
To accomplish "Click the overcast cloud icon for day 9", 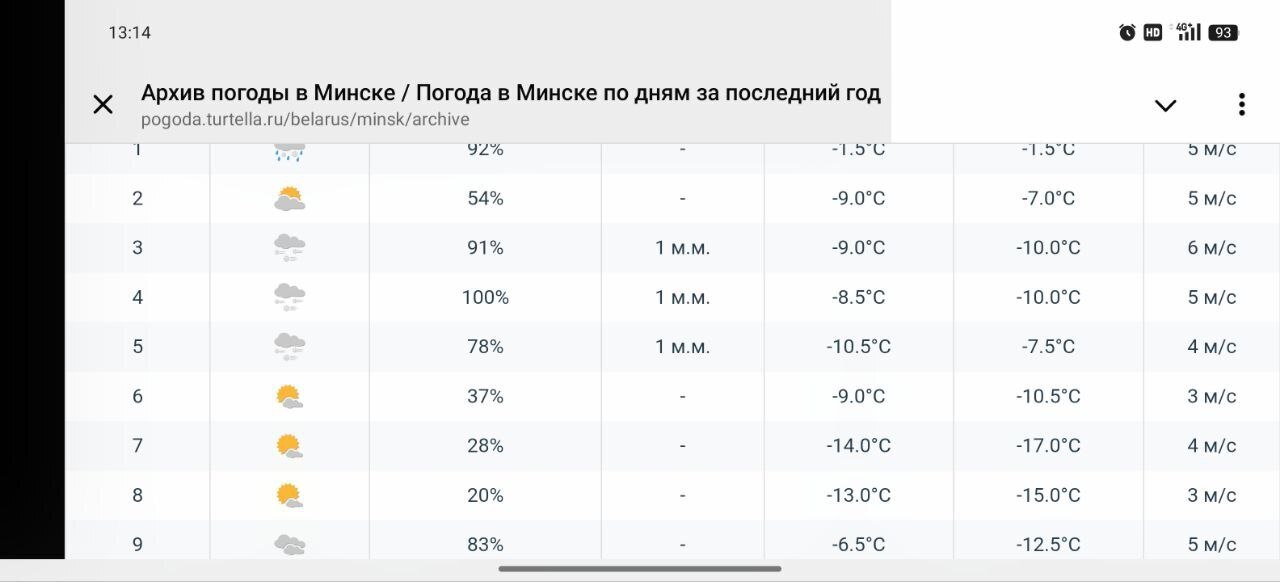I will point(289,544).
